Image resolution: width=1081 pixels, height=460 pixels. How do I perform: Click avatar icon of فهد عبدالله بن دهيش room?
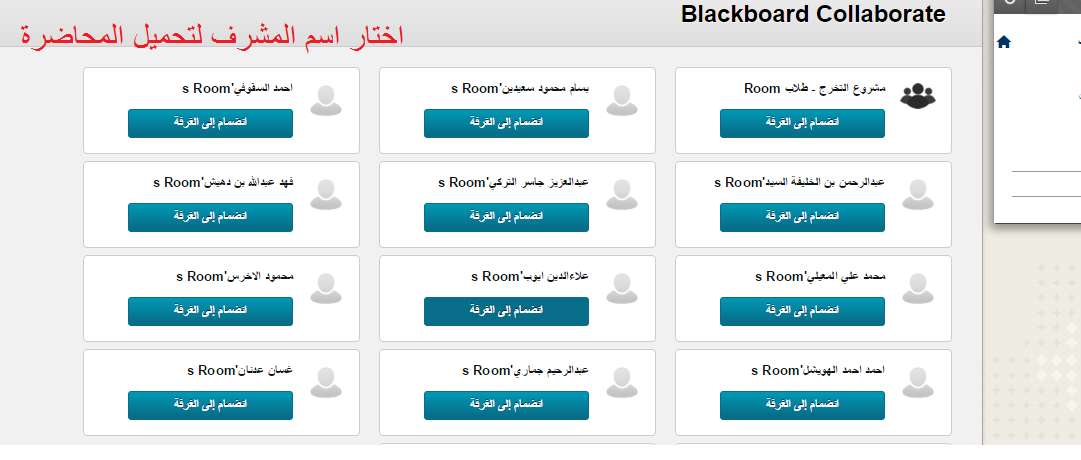(325, 194)
